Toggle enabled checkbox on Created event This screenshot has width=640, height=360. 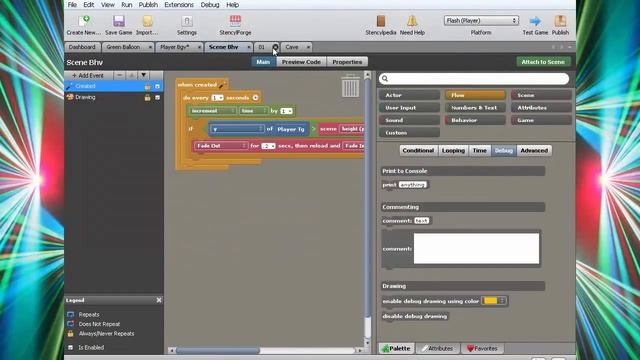[x=158, y=87]
